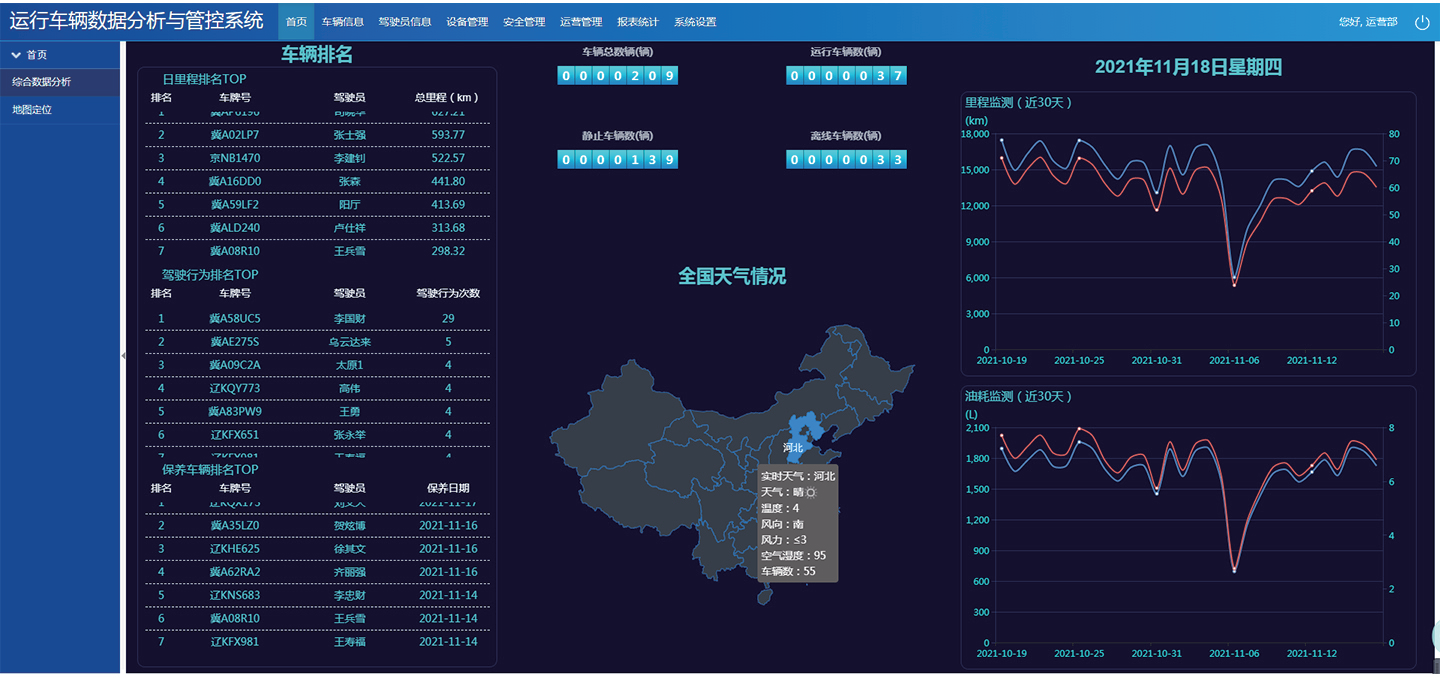Image resolution: width=1440 pixels, height=678 pixels.
Task: Select 安全管理 in the navigation bar
Action: point(524,22)
